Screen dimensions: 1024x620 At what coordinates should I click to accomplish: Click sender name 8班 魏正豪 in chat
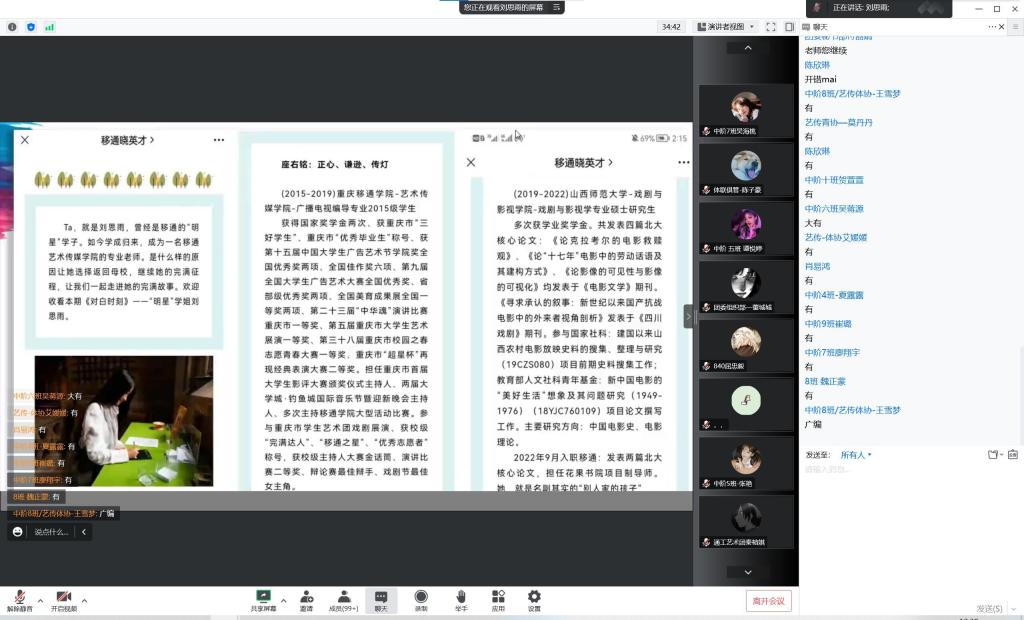tap(825, 381)
